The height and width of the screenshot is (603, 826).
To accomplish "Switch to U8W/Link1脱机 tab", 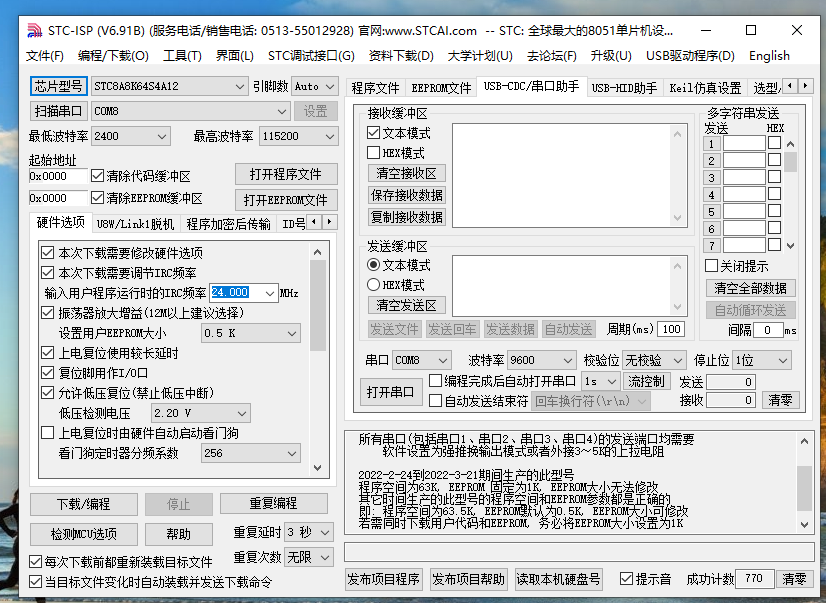I will pos(136,224).
